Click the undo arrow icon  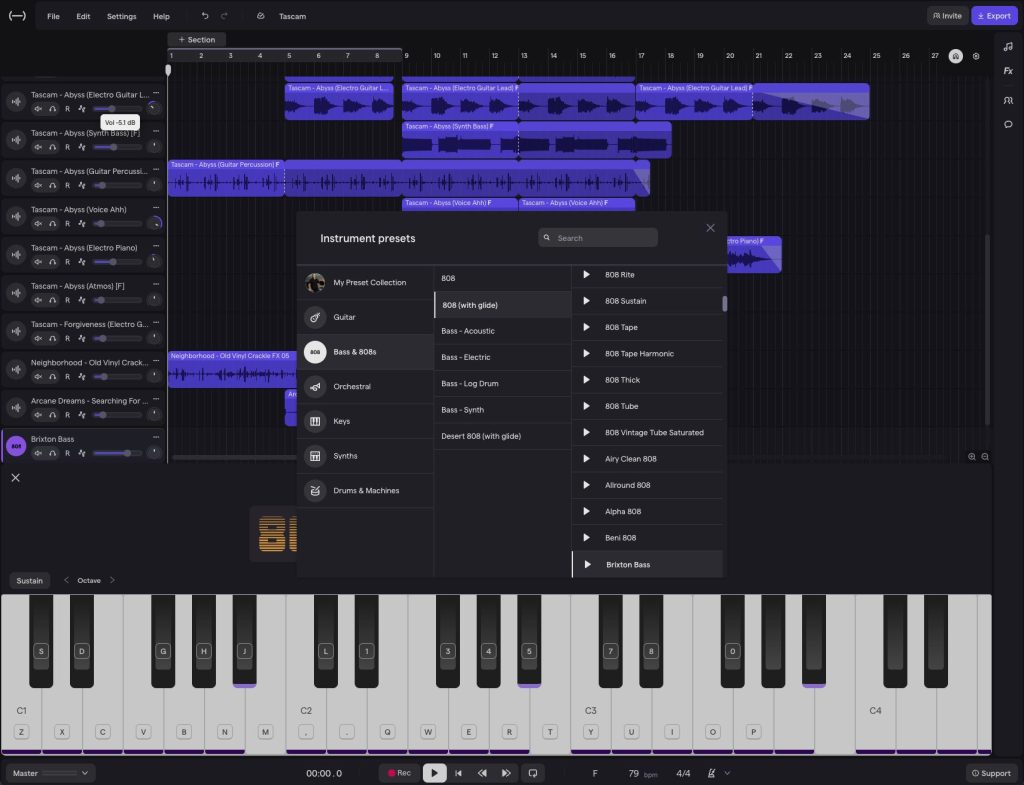(x=205, y=16)
